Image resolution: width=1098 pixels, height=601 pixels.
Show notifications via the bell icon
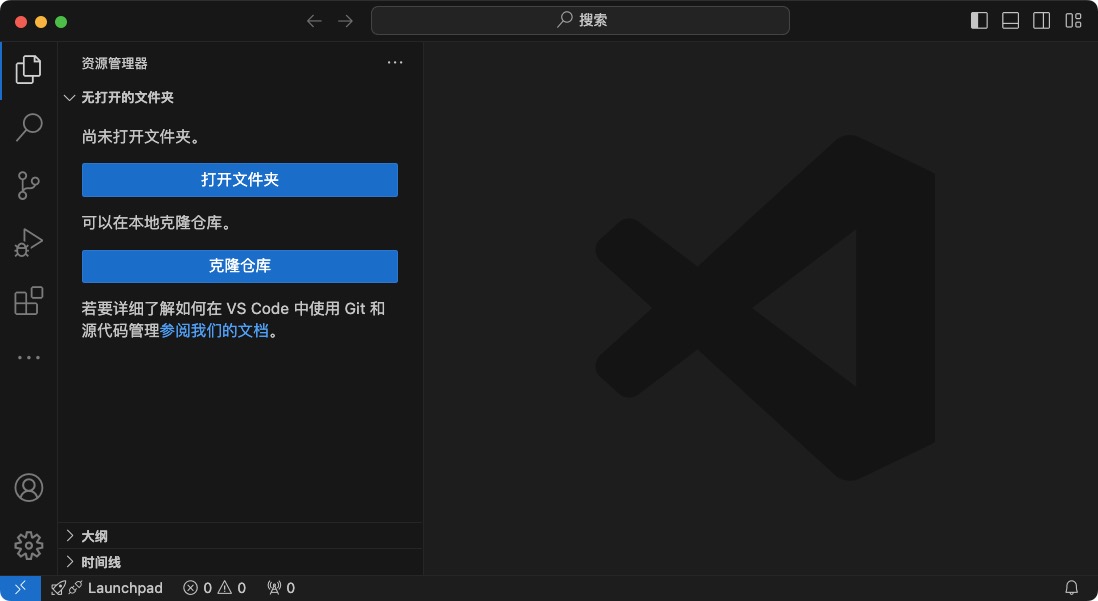tap(1071, 587)
